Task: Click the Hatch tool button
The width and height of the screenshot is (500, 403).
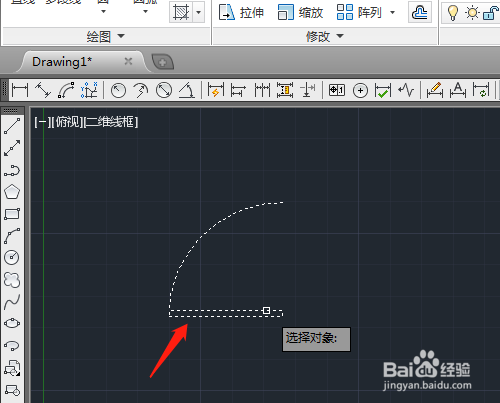Action: click(x=181, y=12)
